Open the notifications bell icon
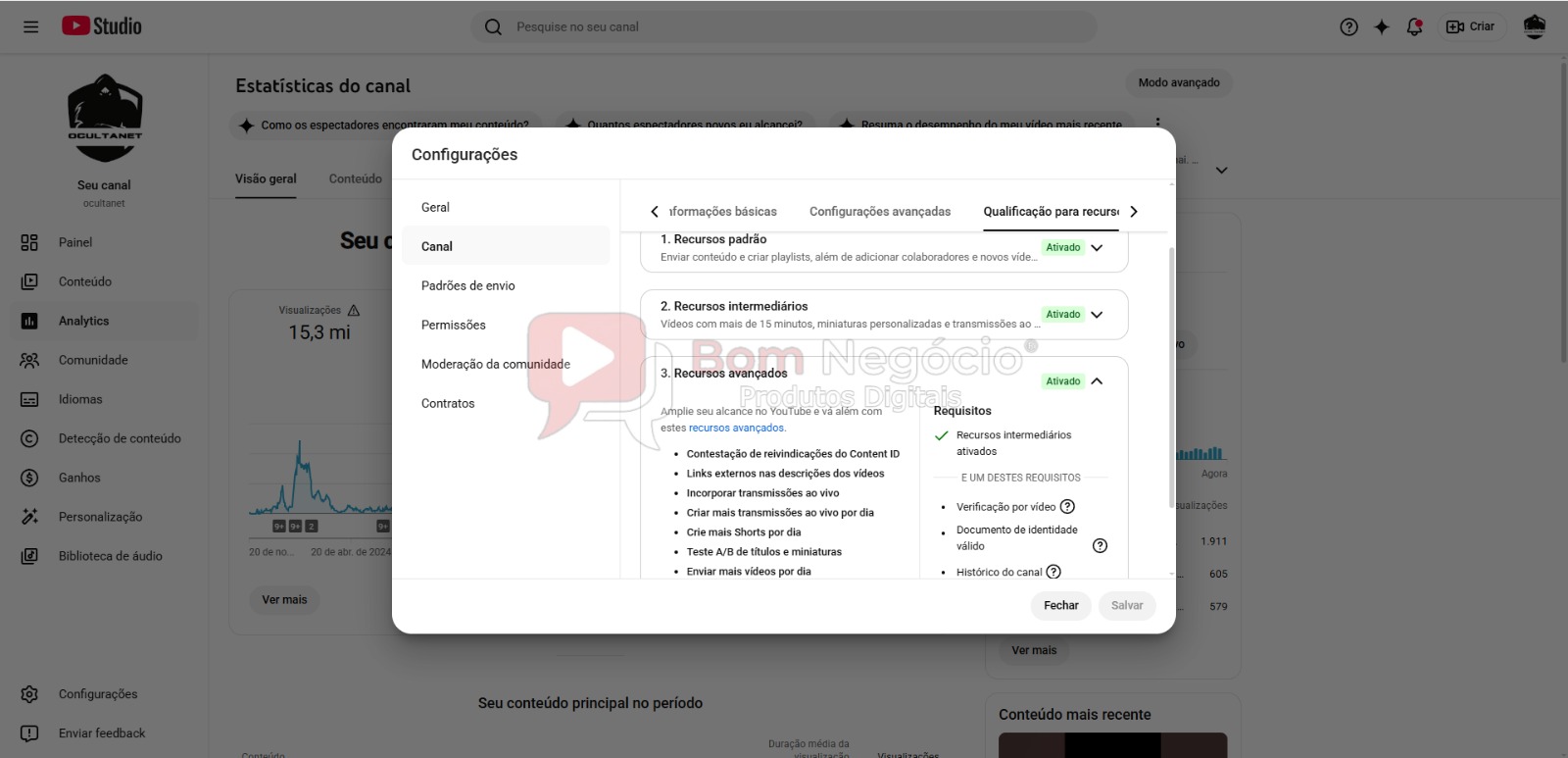The width and height of the screenshot is (1568, 758). click(x=1414, y=26)
